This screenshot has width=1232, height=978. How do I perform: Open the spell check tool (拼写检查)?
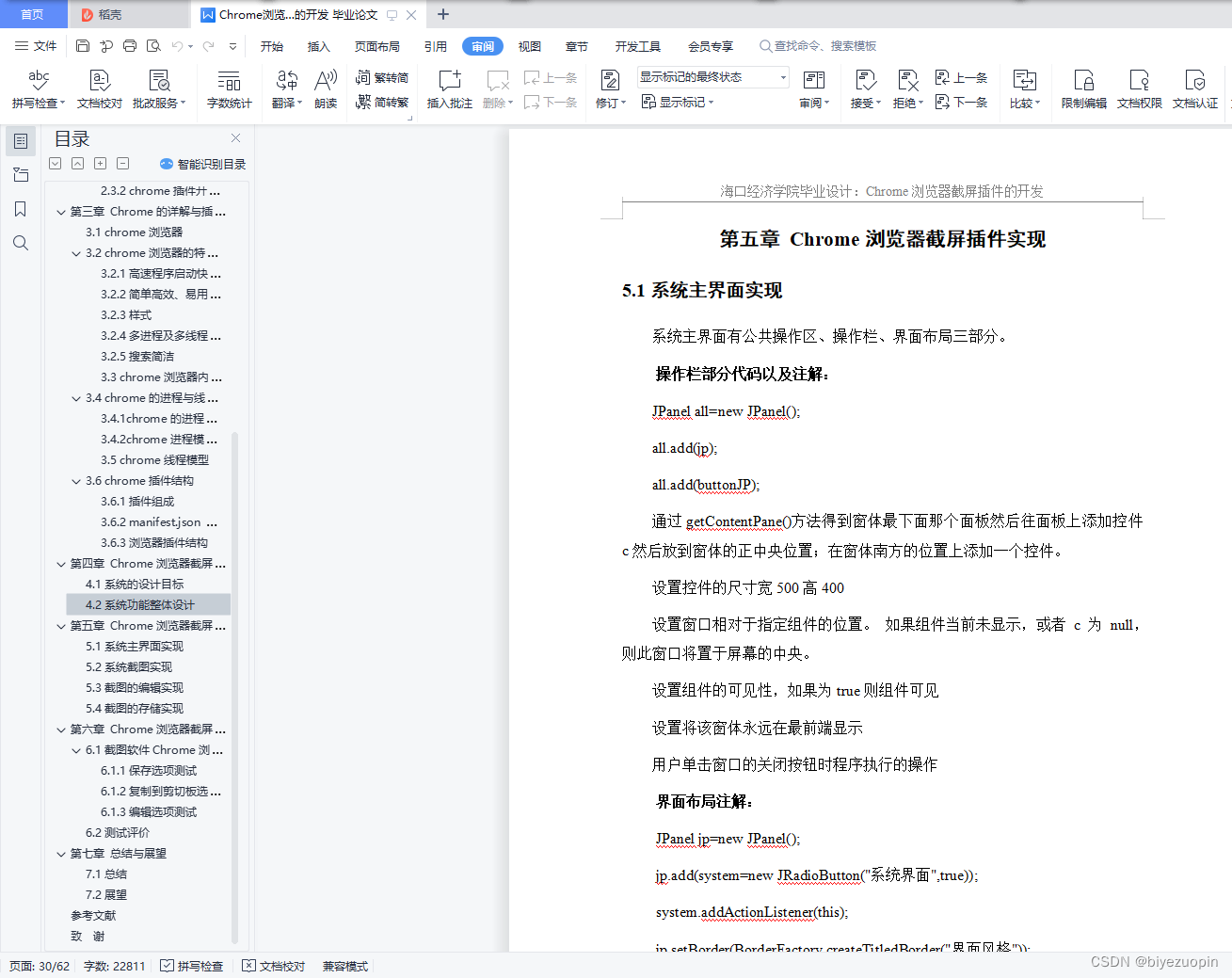pos(38,89)
